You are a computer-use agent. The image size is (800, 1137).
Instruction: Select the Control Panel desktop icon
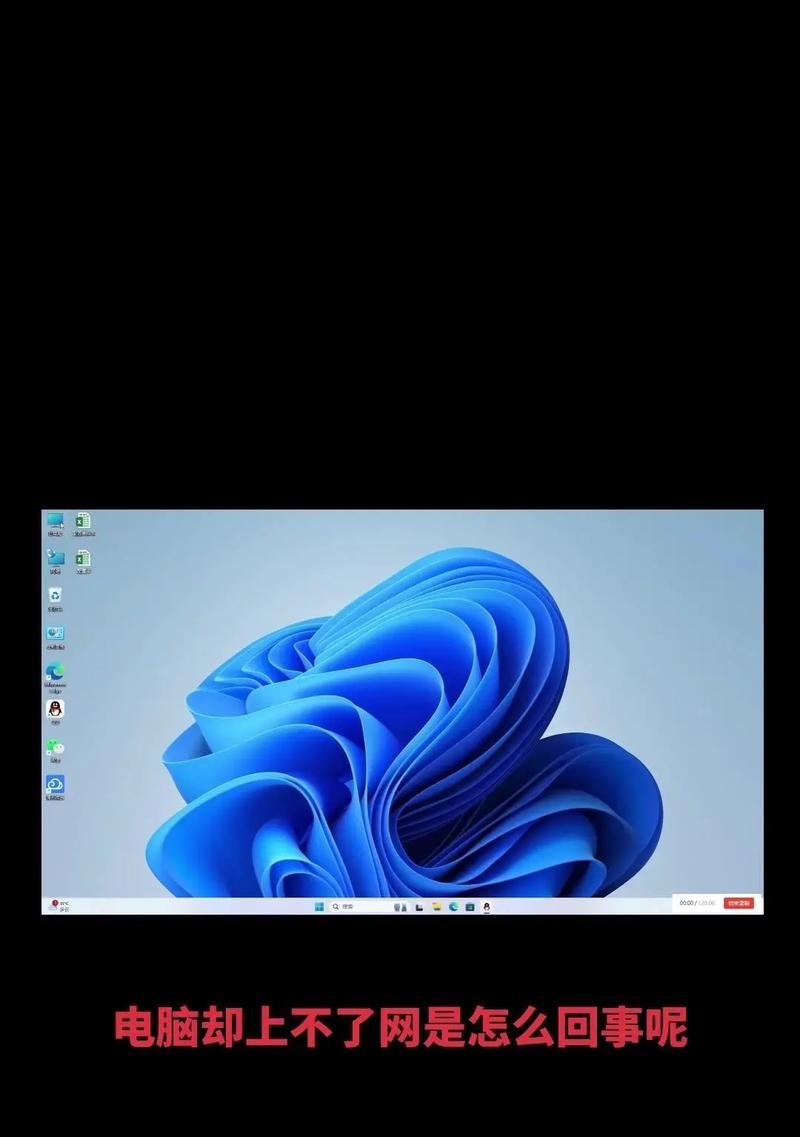click(55, 637)
